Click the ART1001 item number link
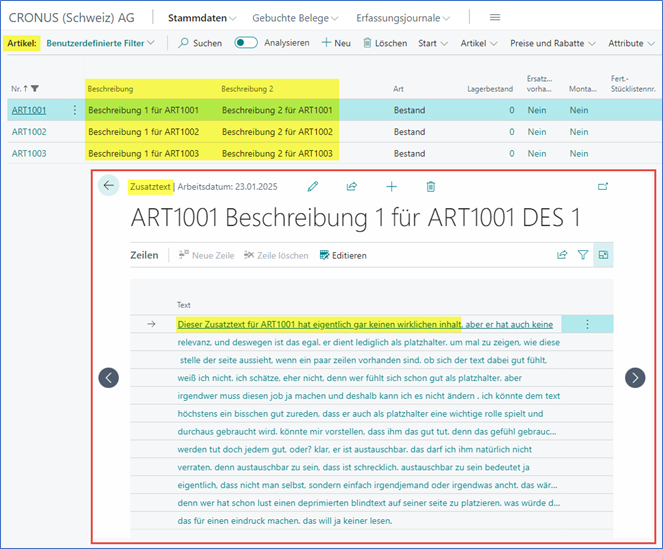The image size is (663, 549). pyautogui.click(x=29, y=110)
